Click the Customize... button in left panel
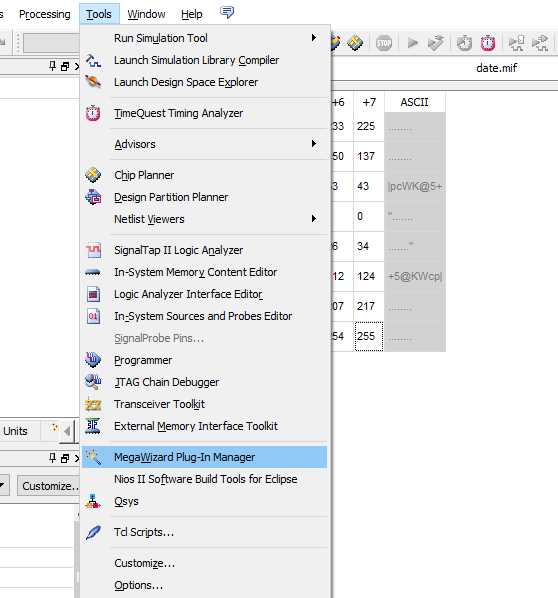 click(49, 486)
